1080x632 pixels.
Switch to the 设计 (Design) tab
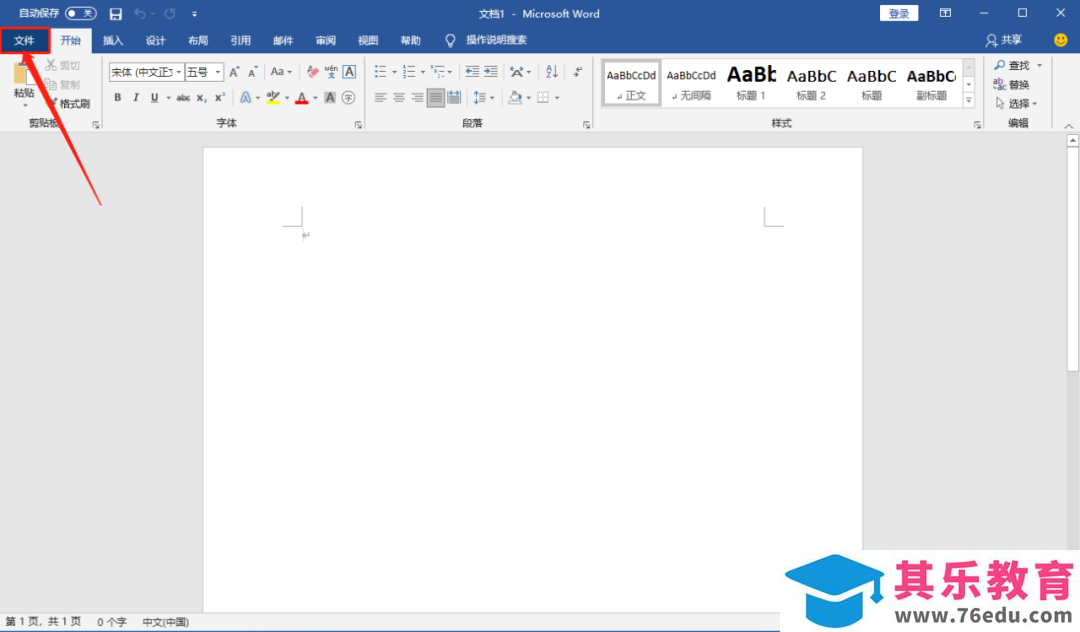(x=156, y=41)
